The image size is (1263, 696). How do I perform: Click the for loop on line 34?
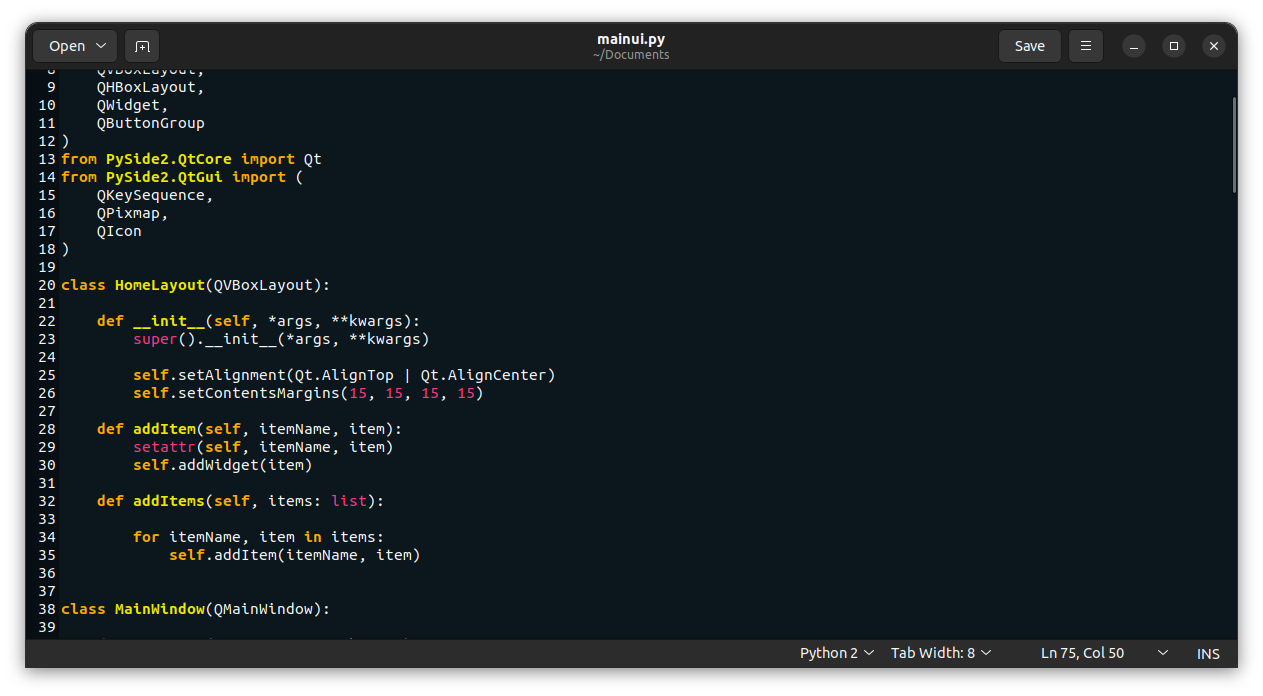click(x=145, y=536)
